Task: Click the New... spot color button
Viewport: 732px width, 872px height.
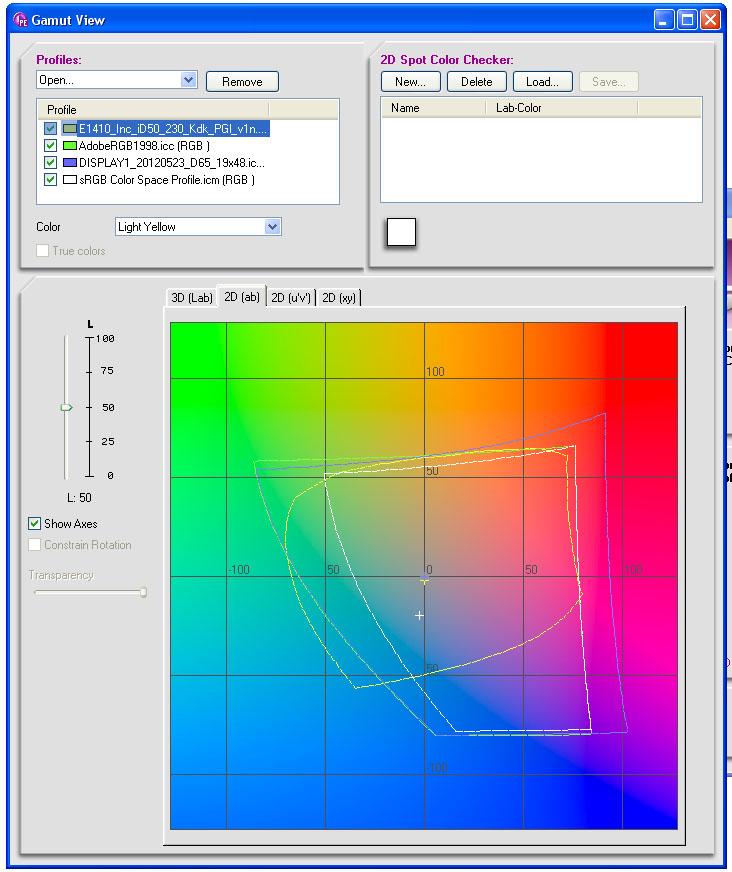Action: 410,82
